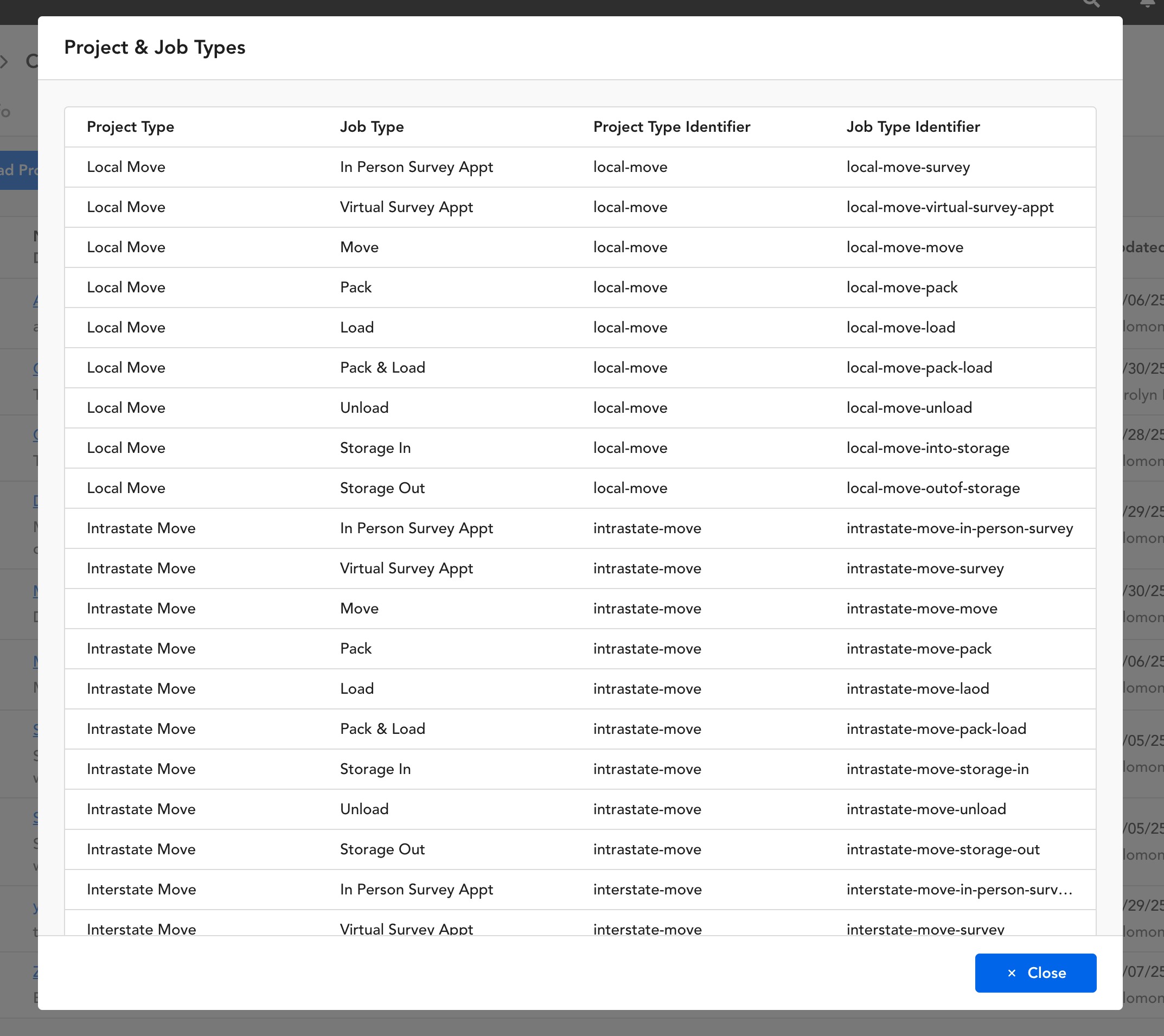Click the local-move-load identifier
1164x1036 pixels.
click(x=901, y=328)
